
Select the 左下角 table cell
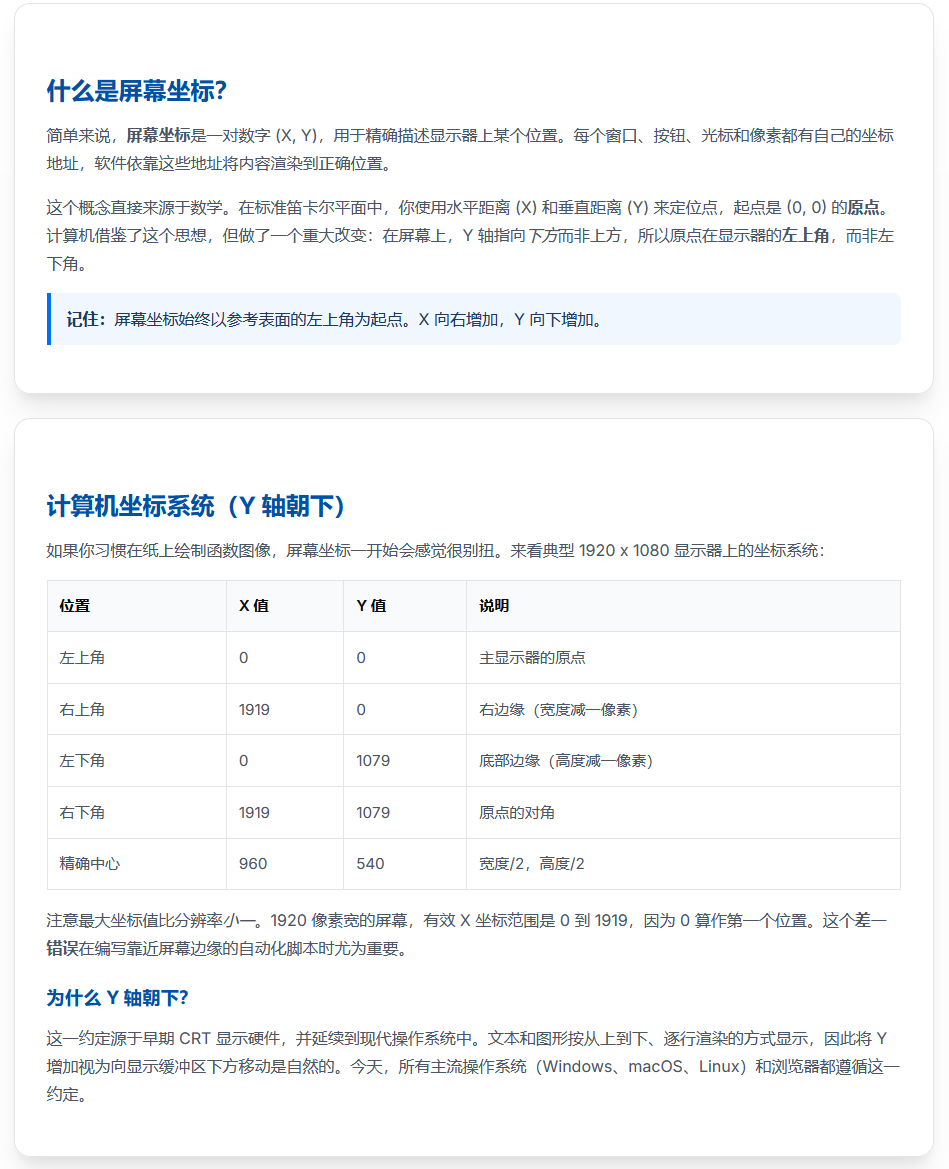point(136,760)
